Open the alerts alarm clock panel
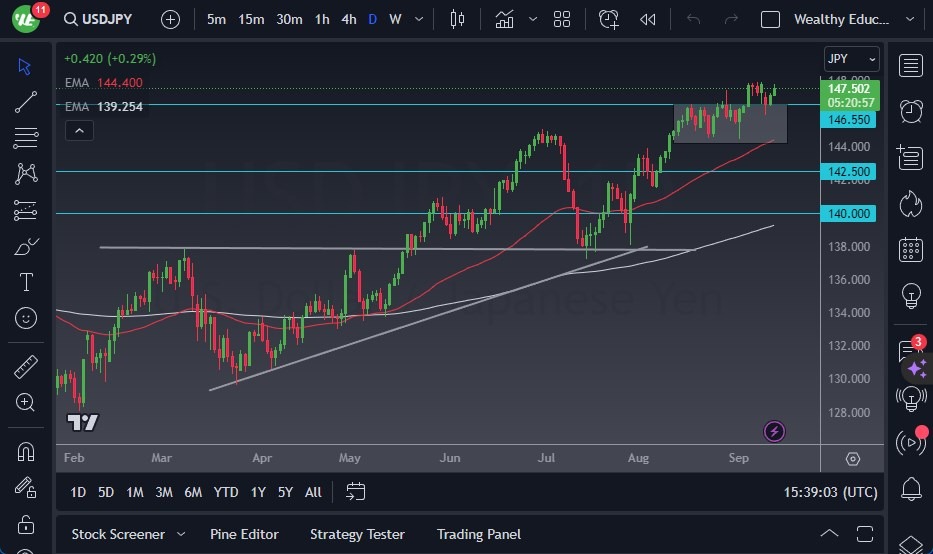The image size is (933, 554). click(x=910, y=111)
